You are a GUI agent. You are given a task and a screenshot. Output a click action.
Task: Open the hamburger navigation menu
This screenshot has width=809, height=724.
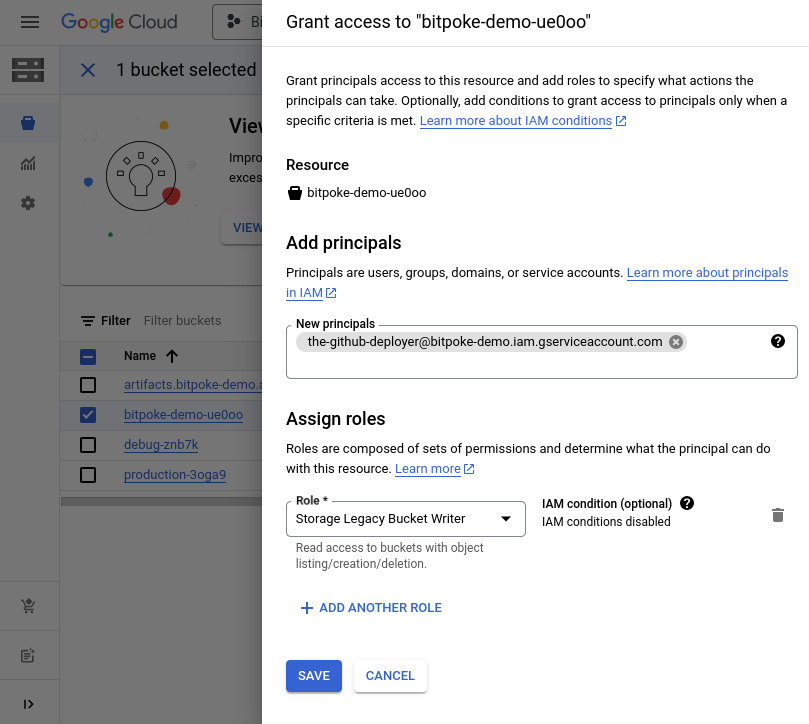pos(29,21)
